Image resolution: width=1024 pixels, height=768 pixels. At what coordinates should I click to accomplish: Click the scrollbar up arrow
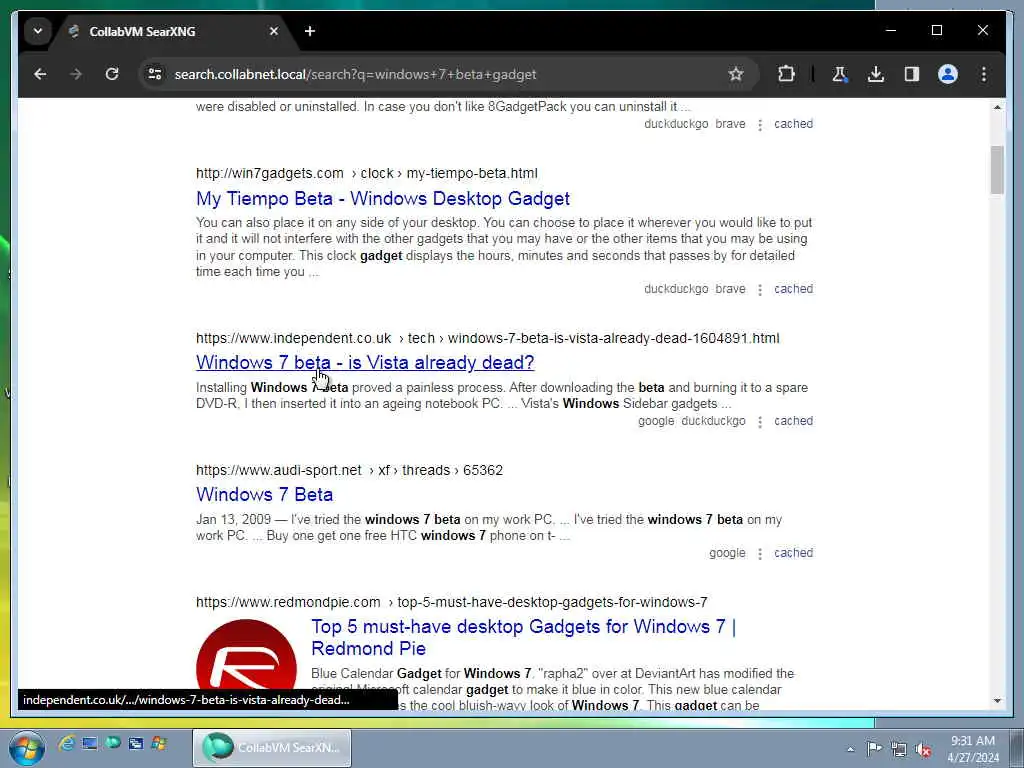click(997, 106)
